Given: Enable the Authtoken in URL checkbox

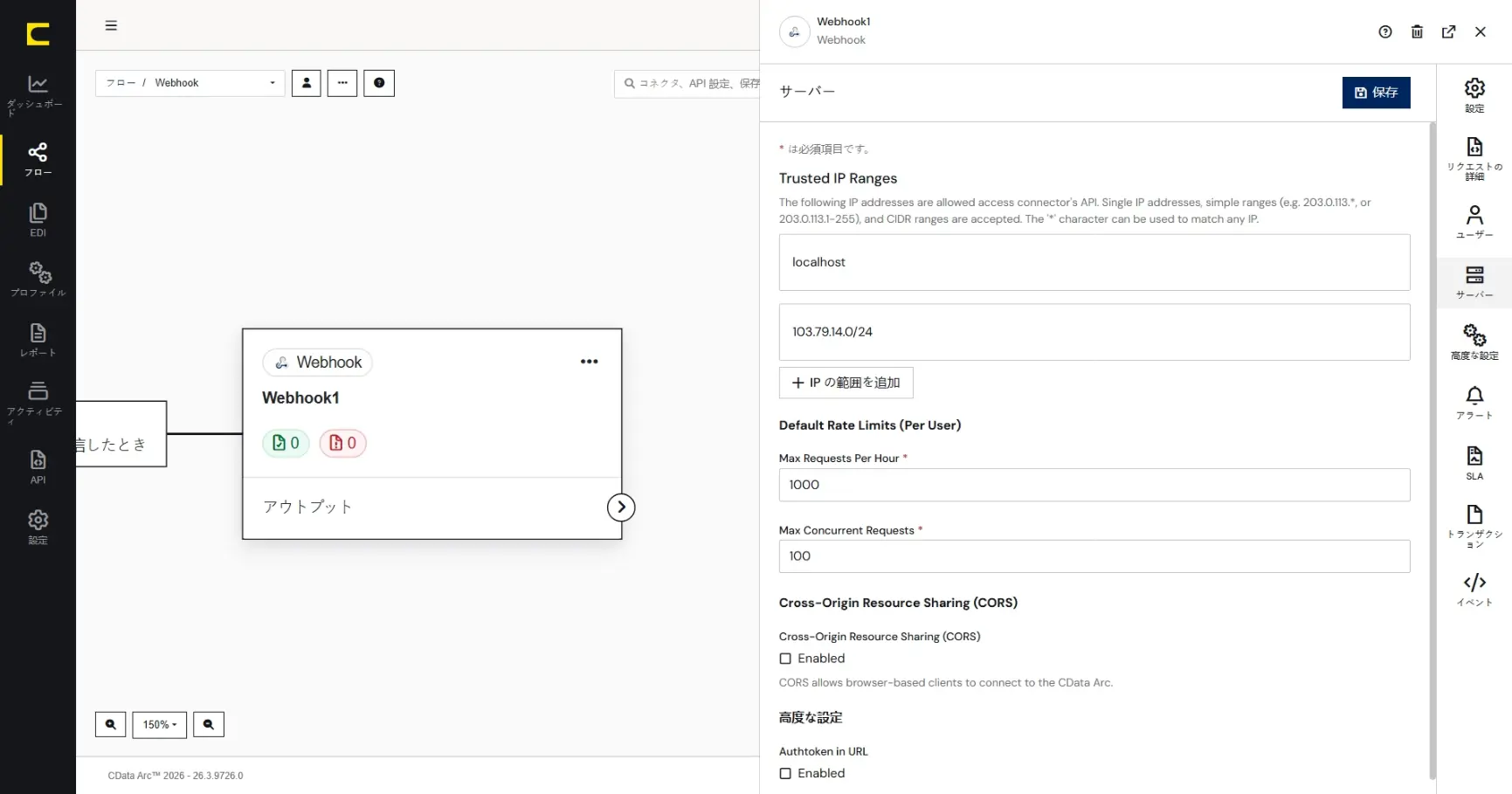Looking at the screenshot, I should [x=785, y=774].
